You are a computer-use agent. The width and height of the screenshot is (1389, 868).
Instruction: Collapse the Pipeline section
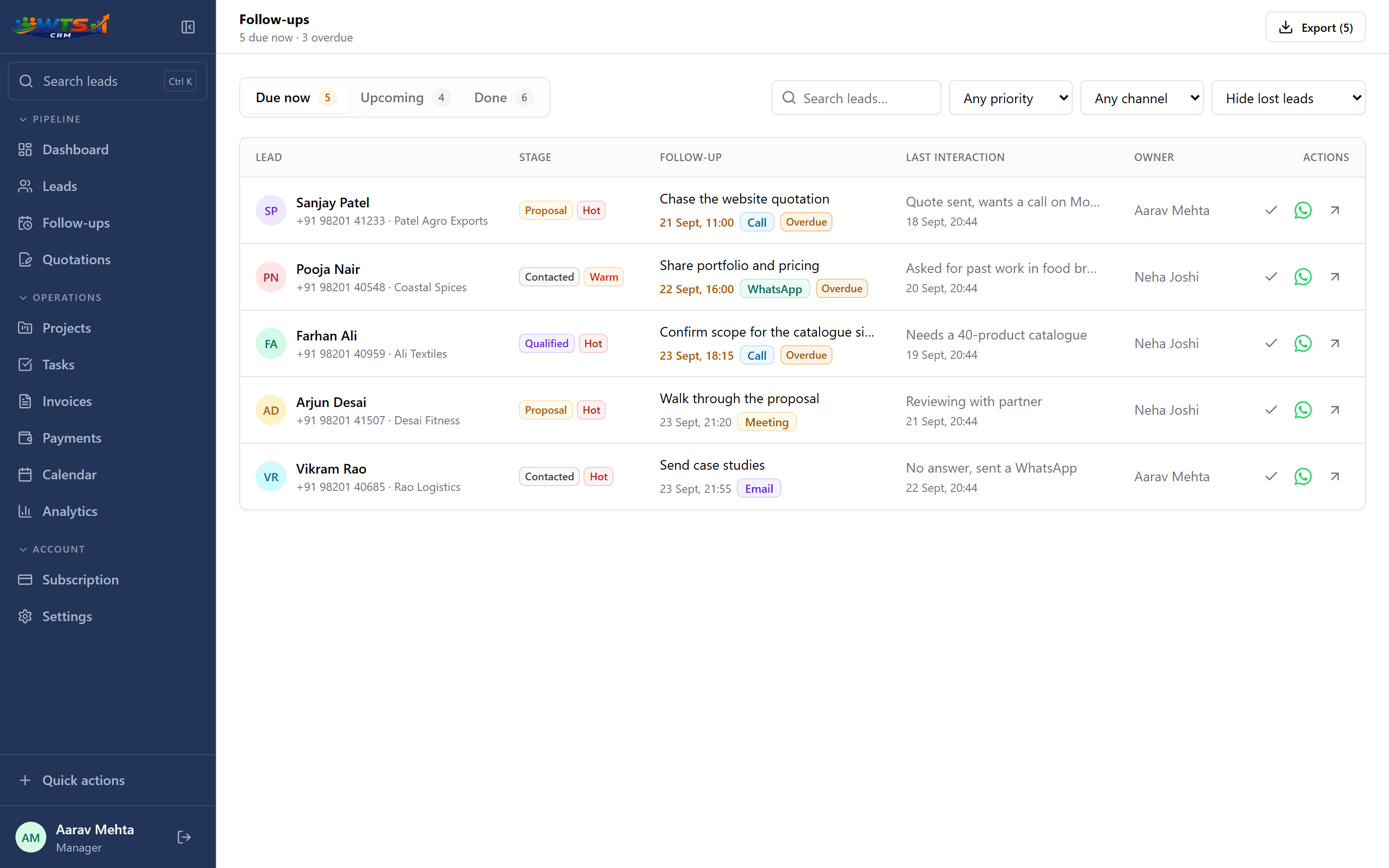tap(50, 119)
